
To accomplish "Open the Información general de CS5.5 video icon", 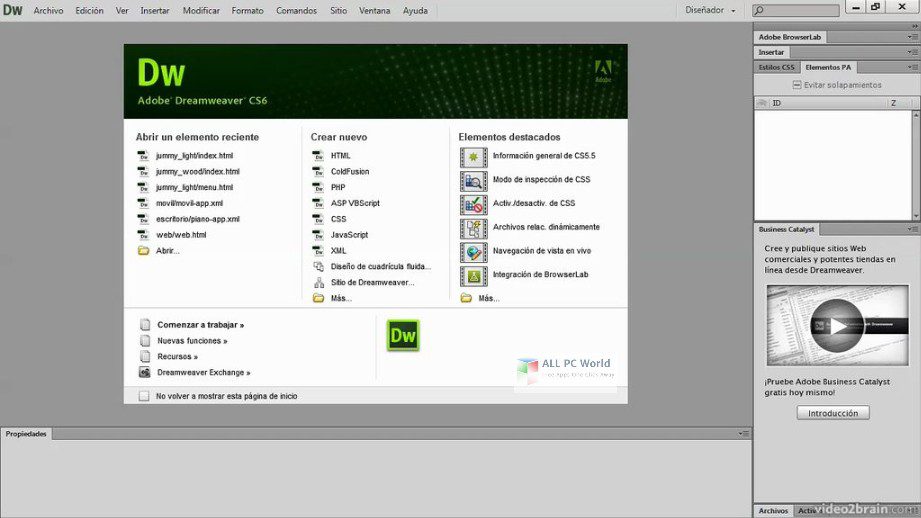I will [x=473, y=157].
